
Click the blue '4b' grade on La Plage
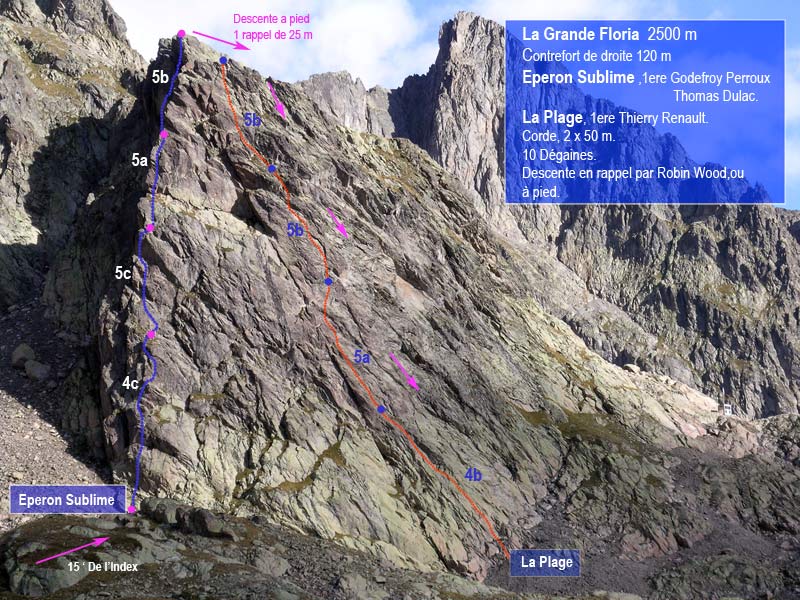click(473, 475)
